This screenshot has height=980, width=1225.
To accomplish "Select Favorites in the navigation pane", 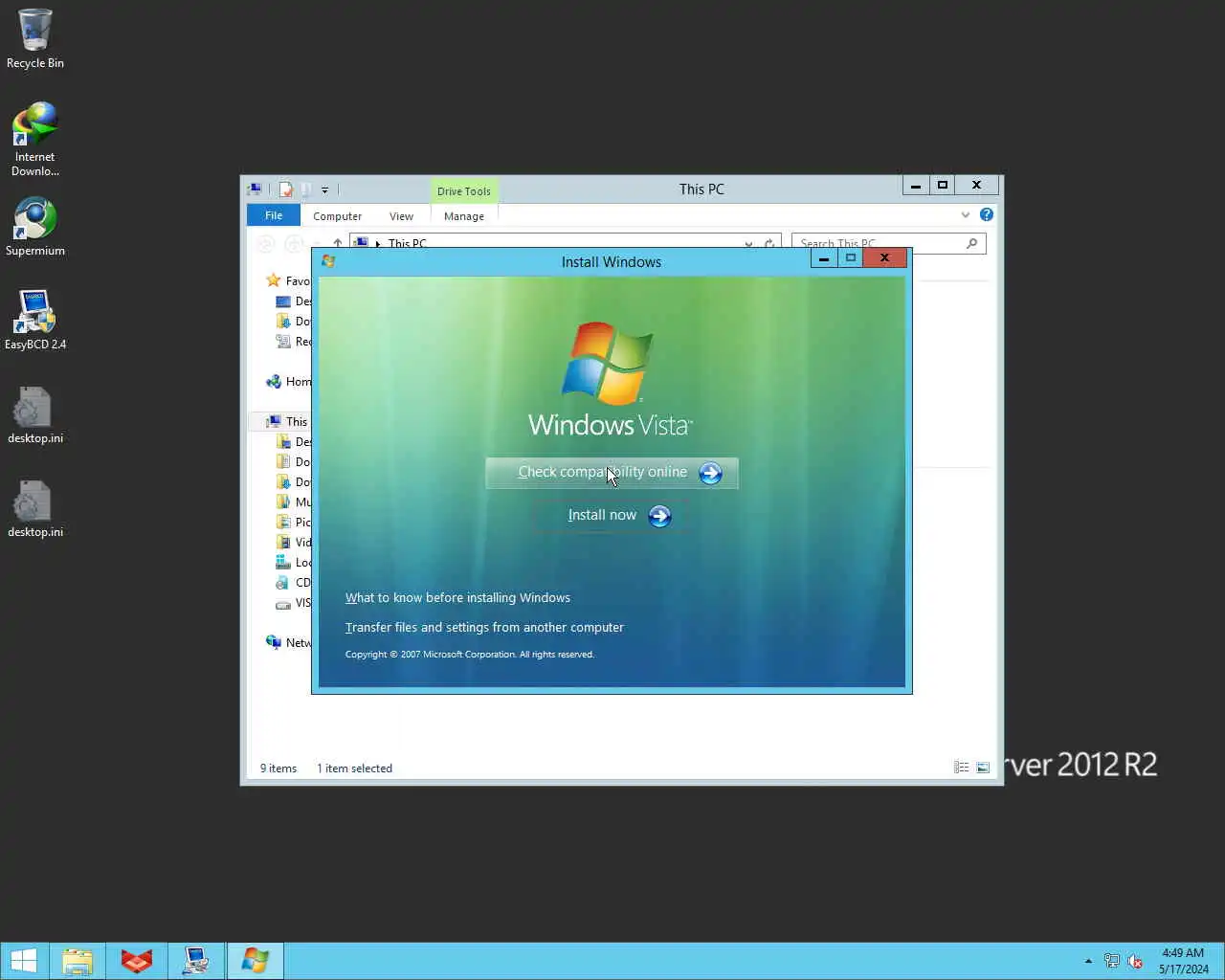I will point(288,281).
